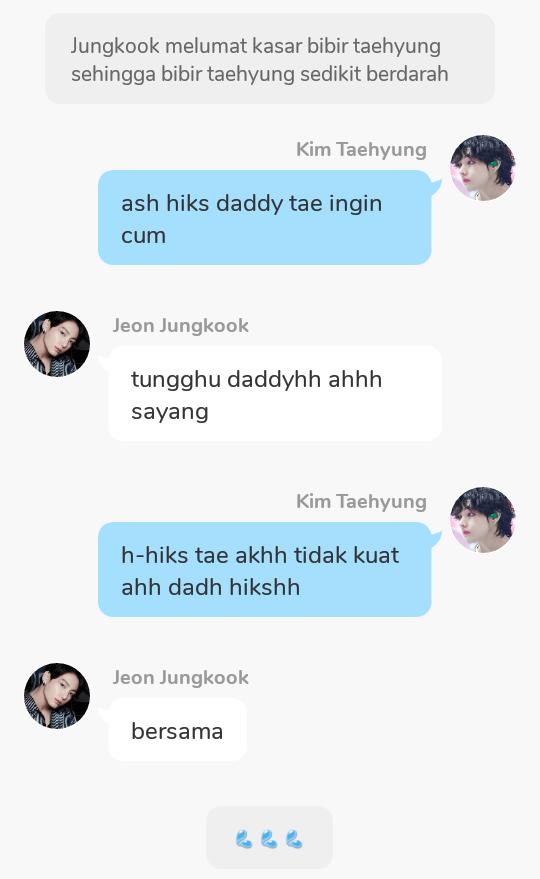Tap the upper Jeon Jungkook profile avatar
This screenshot has width=540, height=879.
pos(57,344)
